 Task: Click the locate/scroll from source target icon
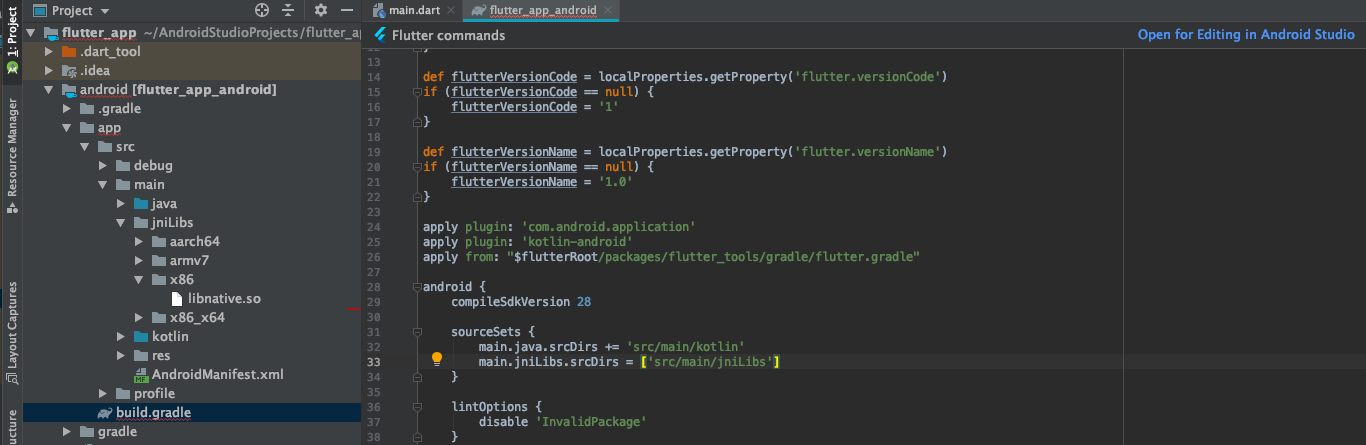pos(262,10)
